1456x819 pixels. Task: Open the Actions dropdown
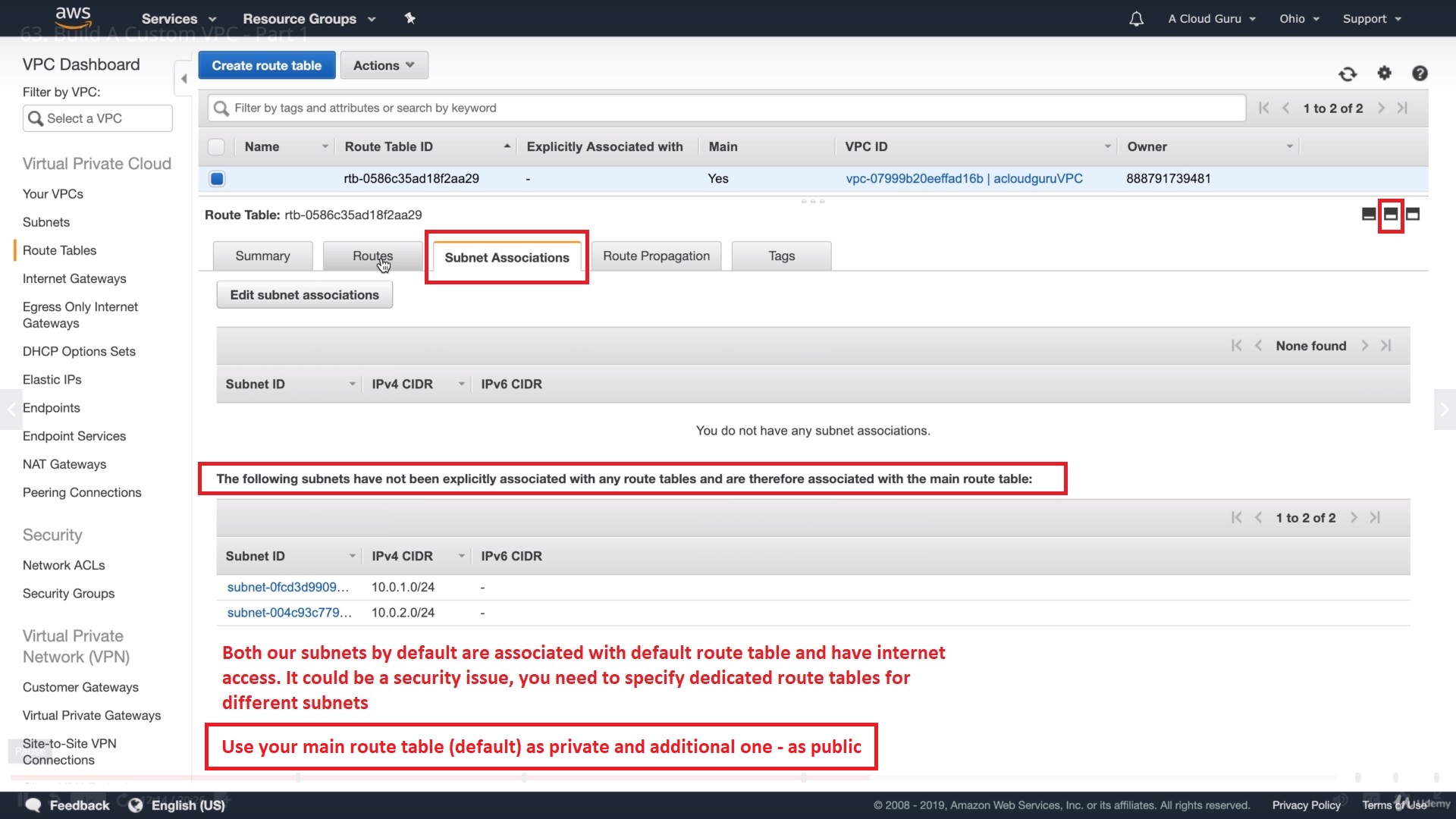point(384,65)
